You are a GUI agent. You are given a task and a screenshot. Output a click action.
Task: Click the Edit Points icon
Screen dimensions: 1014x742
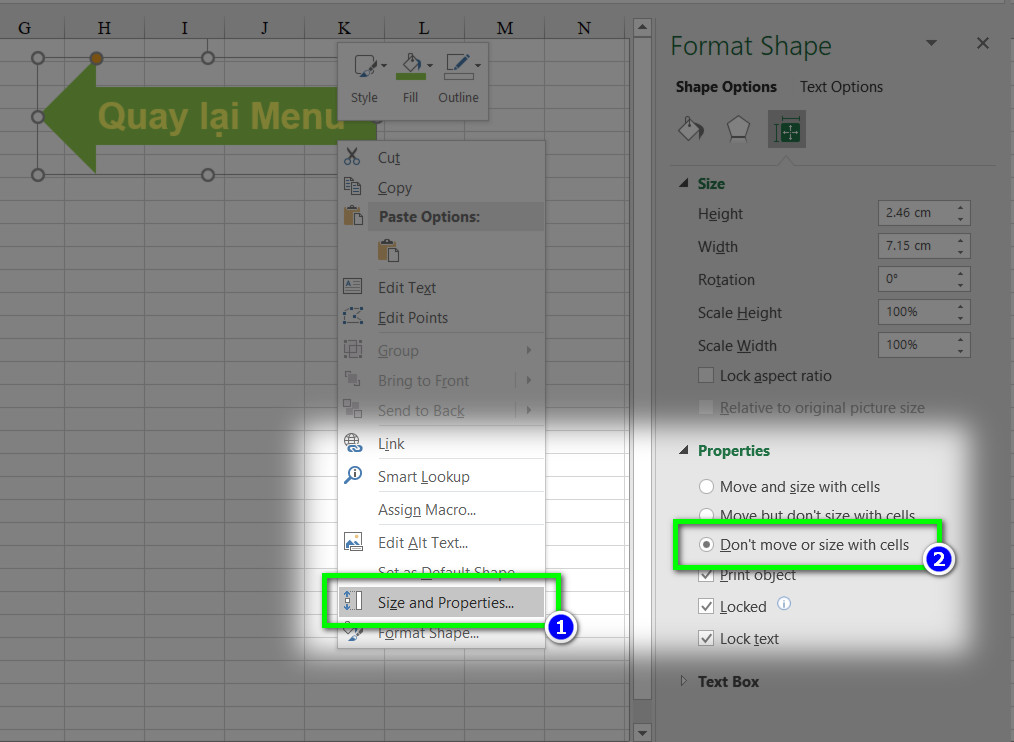(x=352, y=316)
